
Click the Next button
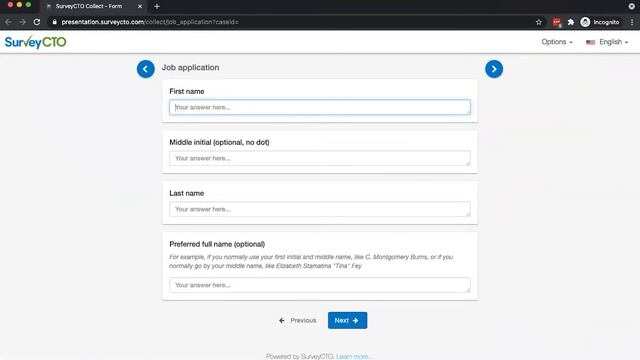[x=347, y=320]
